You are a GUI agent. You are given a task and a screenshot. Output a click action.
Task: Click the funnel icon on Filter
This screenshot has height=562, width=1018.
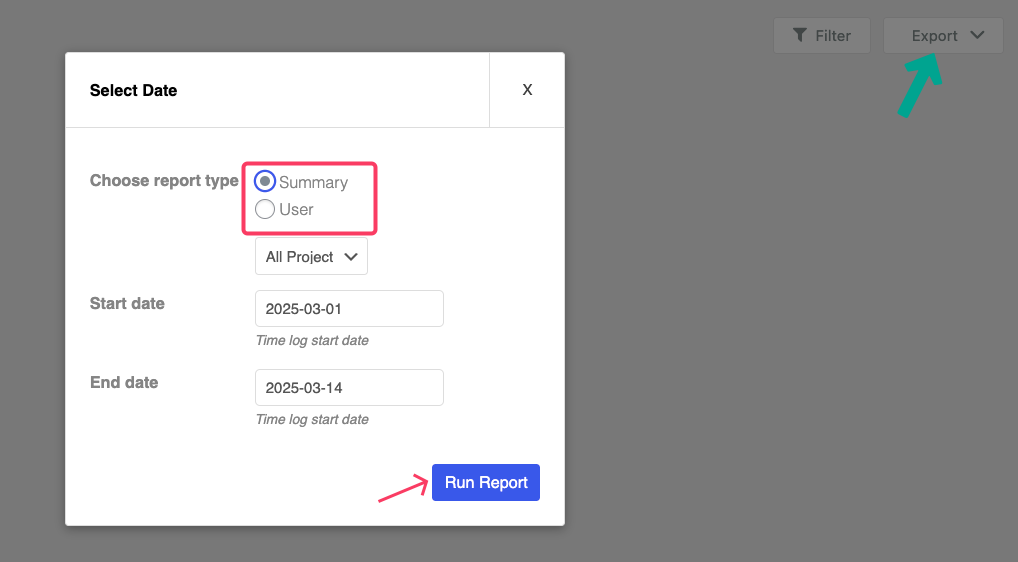[800, 35]
